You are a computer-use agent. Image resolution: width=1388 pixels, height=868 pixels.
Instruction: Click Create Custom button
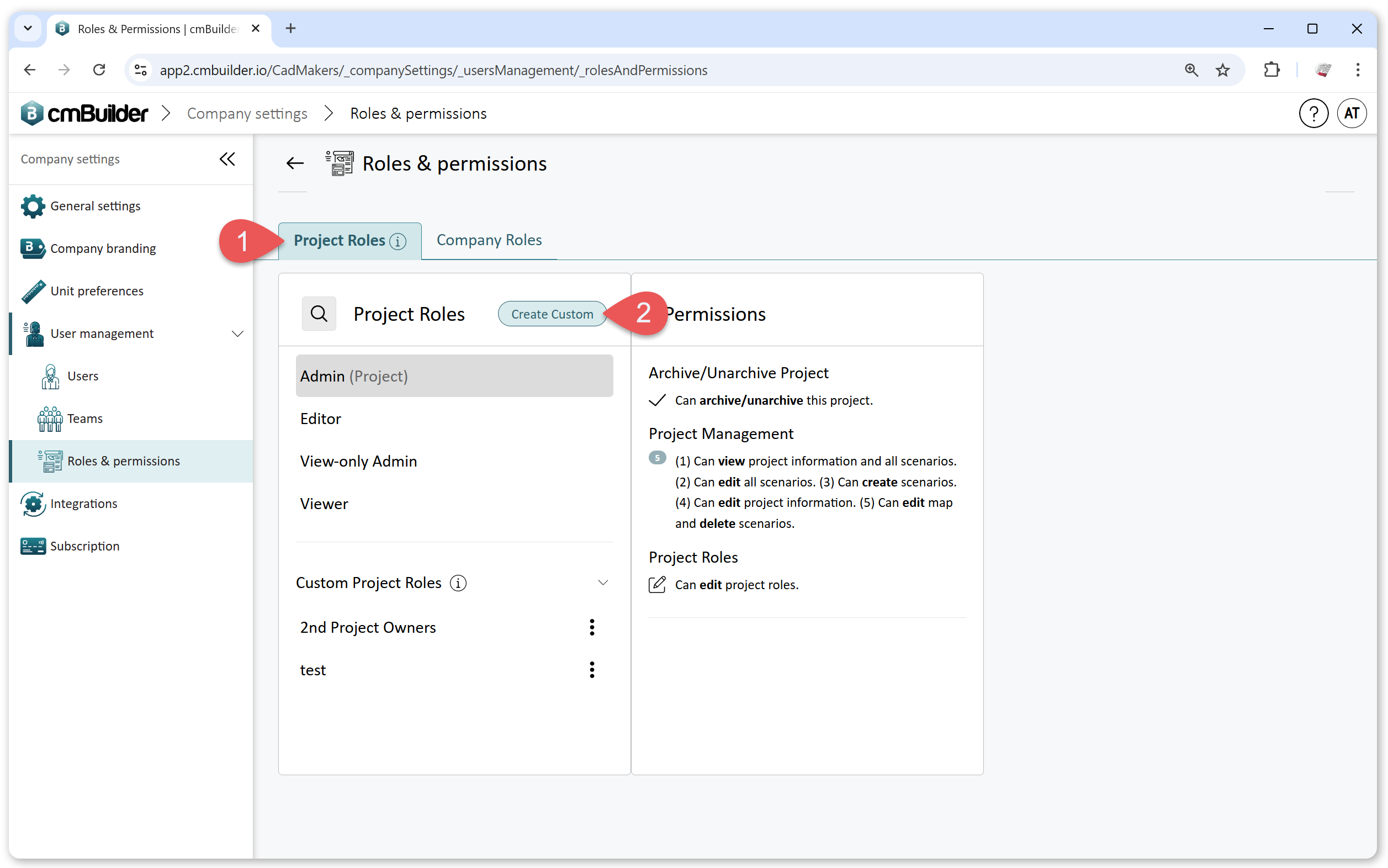coord(552,314)
